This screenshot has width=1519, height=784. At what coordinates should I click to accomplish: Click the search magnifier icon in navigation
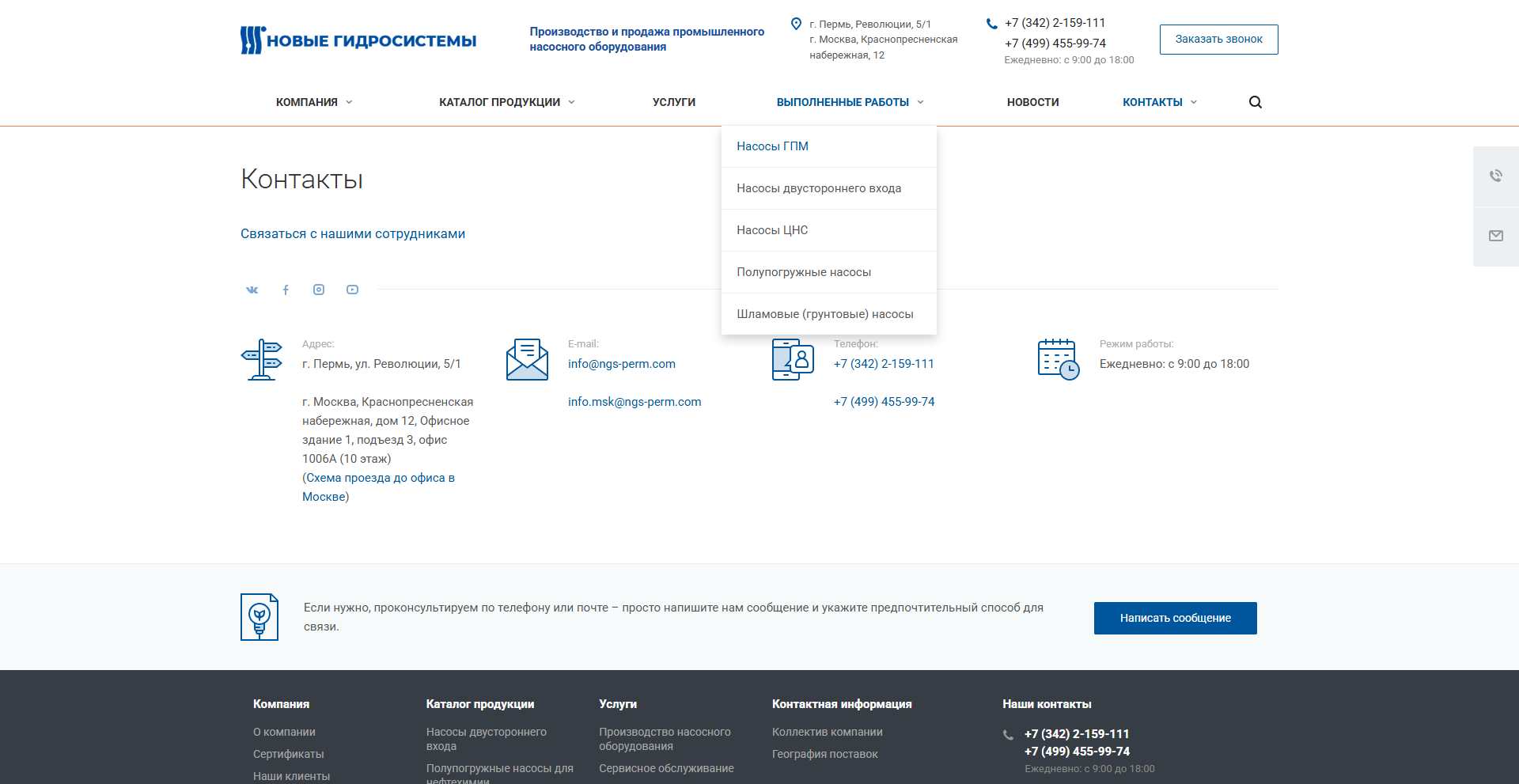click(x=1255, y=102)
